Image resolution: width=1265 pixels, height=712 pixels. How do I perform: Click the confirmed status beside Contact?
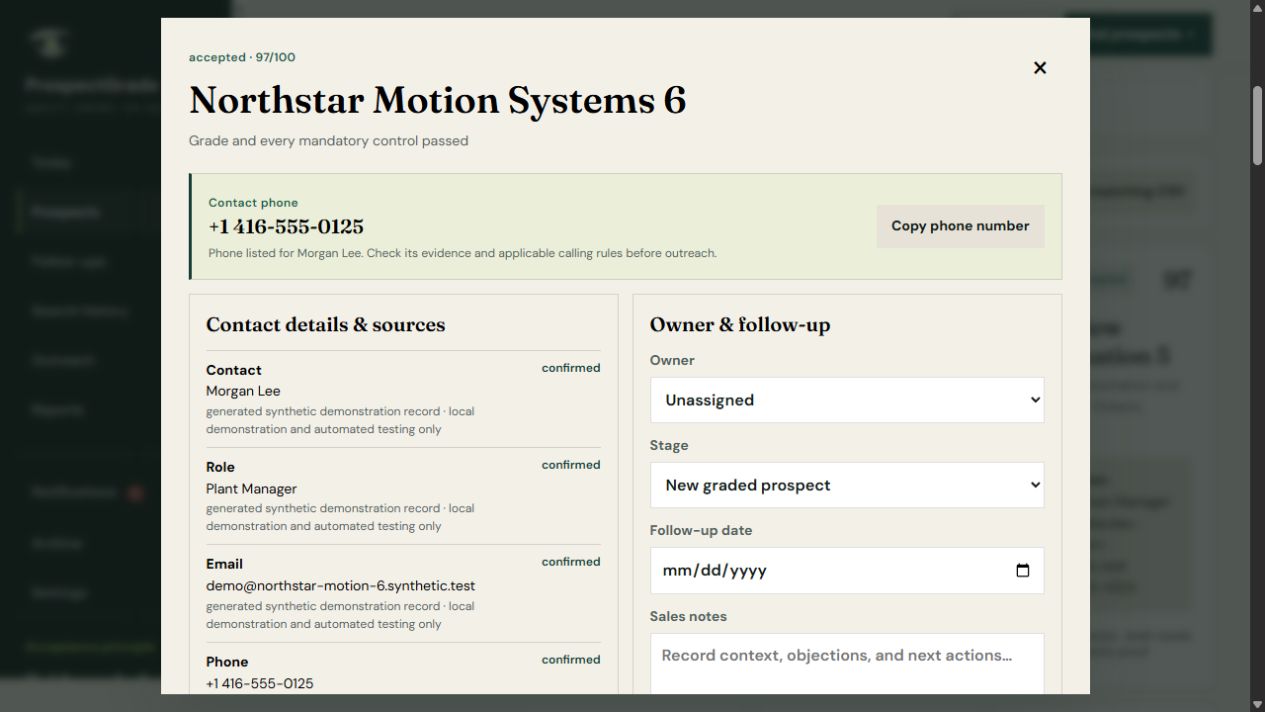pos(571,368)
